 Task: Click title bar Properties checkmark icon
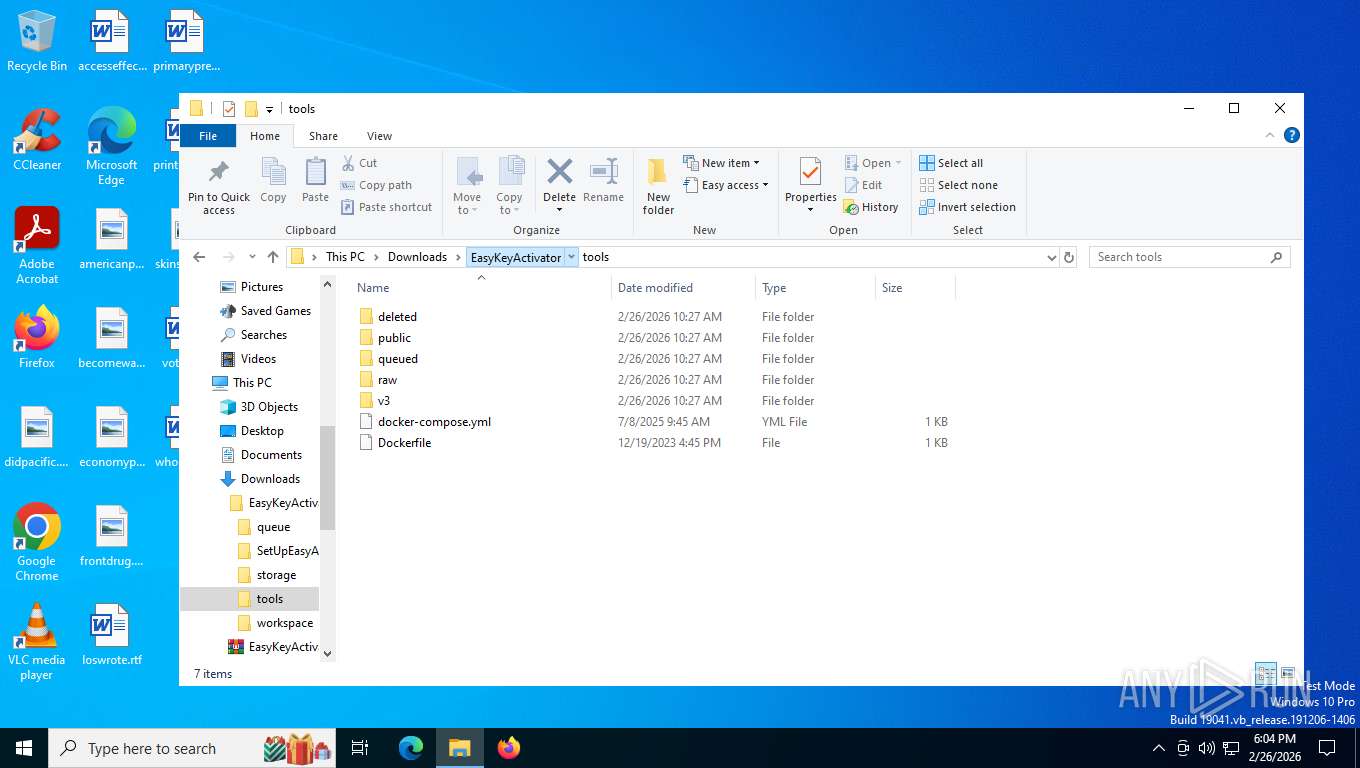click(x=229, y=109)
